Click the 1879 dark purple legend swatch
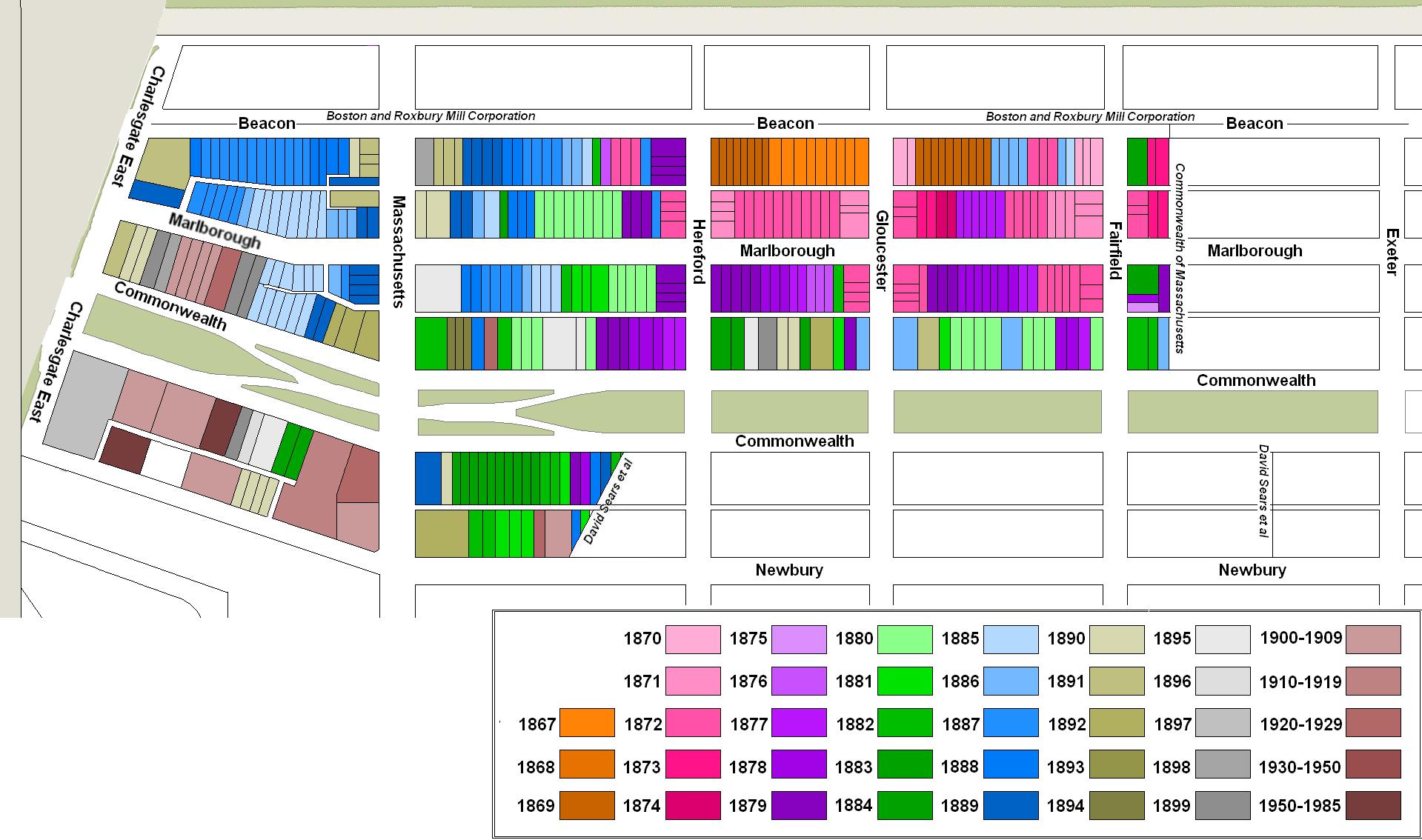The image size is (1422, 840). pos(799,805)
